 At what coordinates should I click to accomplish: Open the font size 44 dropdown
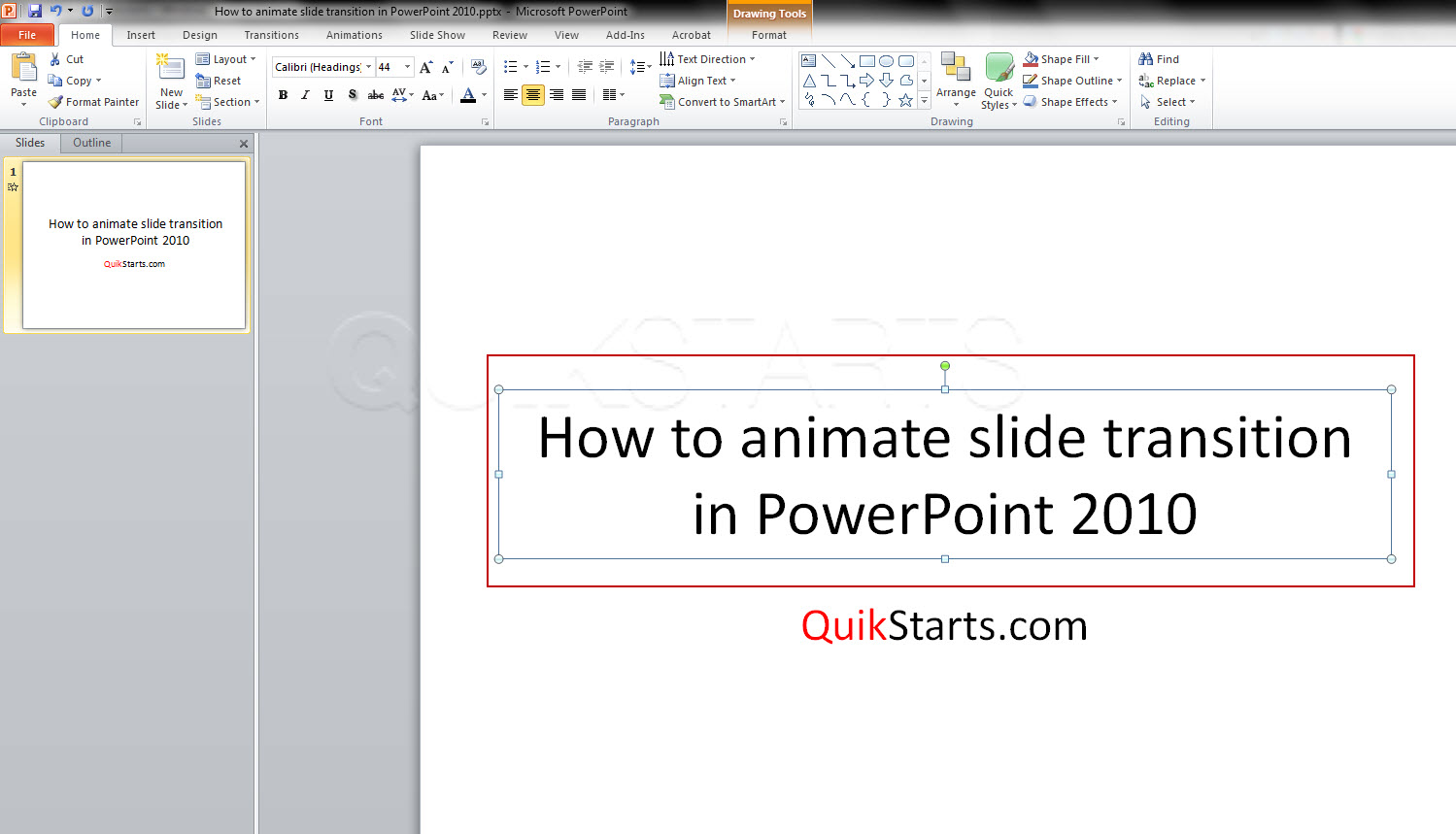407,67
